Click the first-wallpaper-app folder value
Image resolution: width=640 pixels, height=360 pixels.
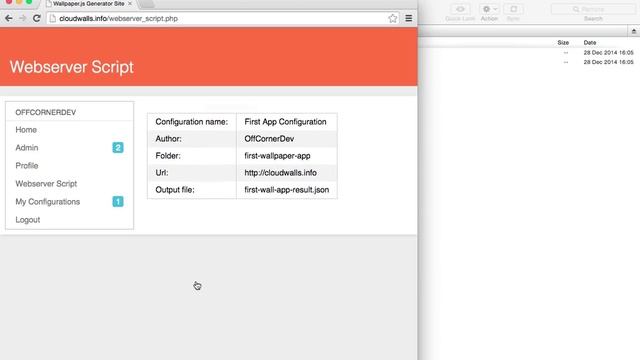(x=277, y=156)
